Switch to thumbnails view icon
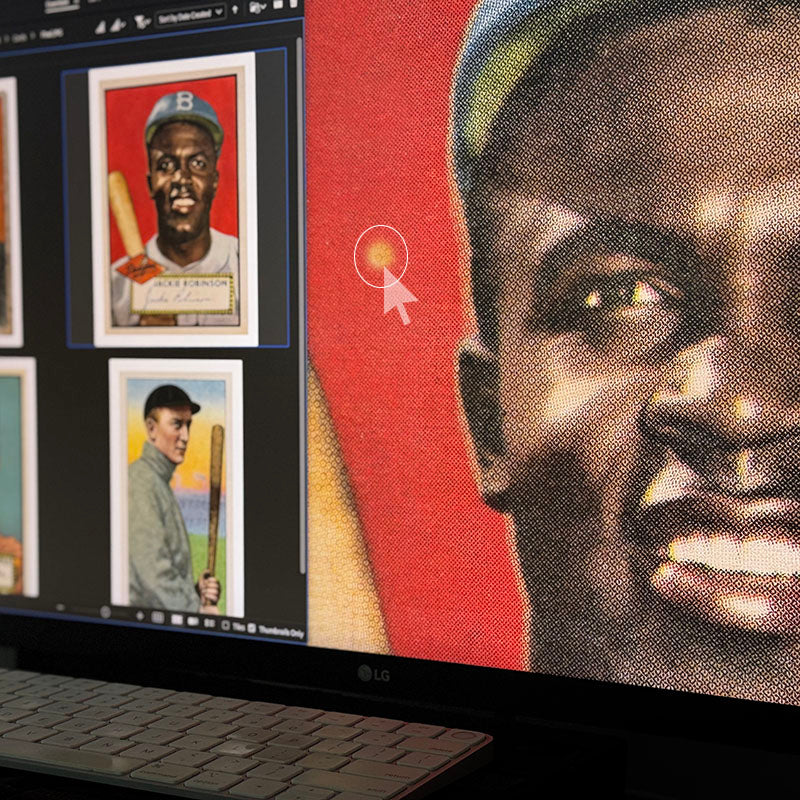 (178, 619)
